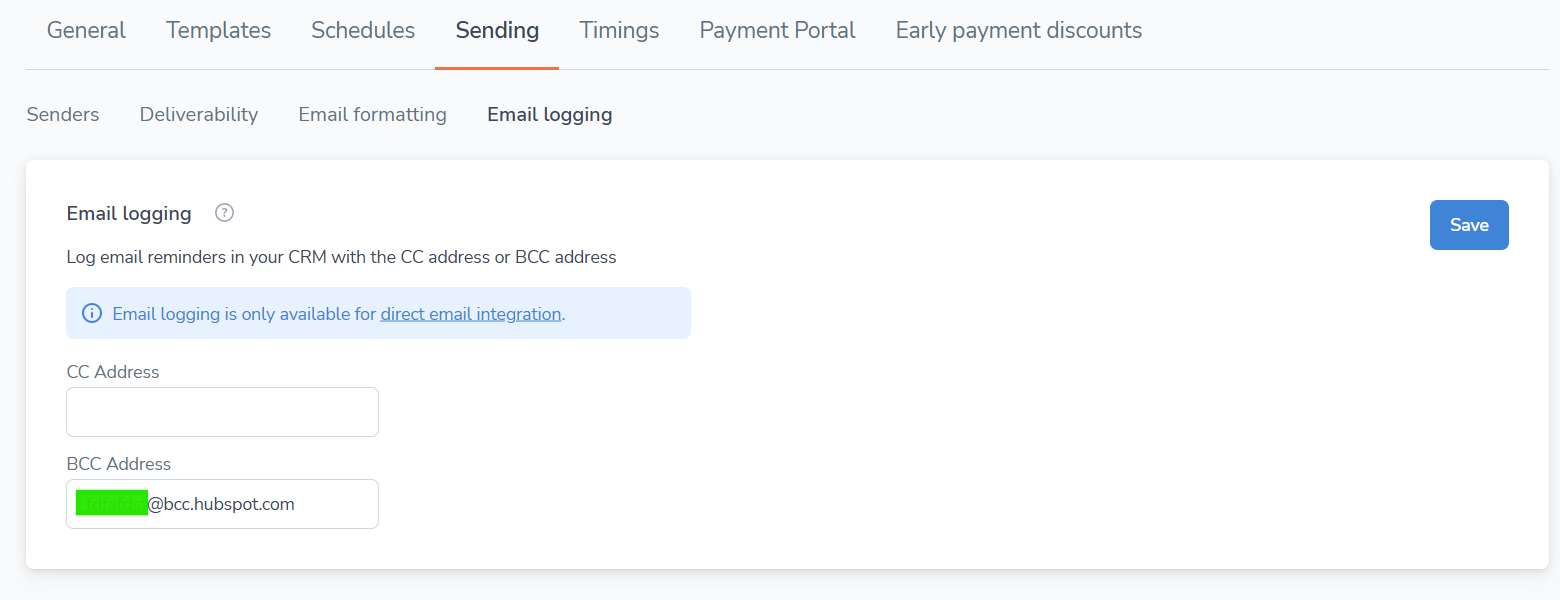The image size is (1560, 600).
Task: Follow the direct email integration link
Action: [x=471, y=314]
